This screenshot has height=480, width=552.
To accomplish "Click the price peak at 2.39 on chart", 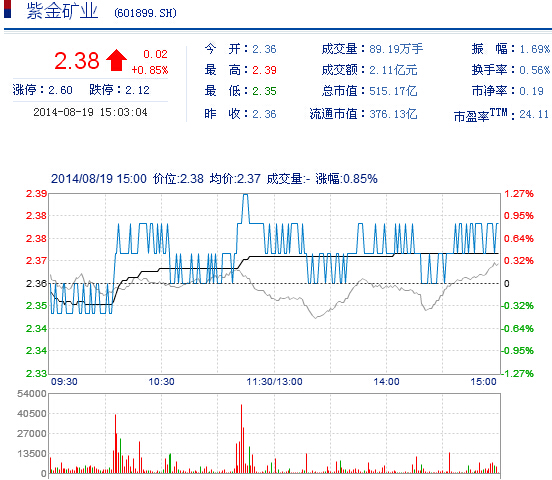I will tap(245, 195).
